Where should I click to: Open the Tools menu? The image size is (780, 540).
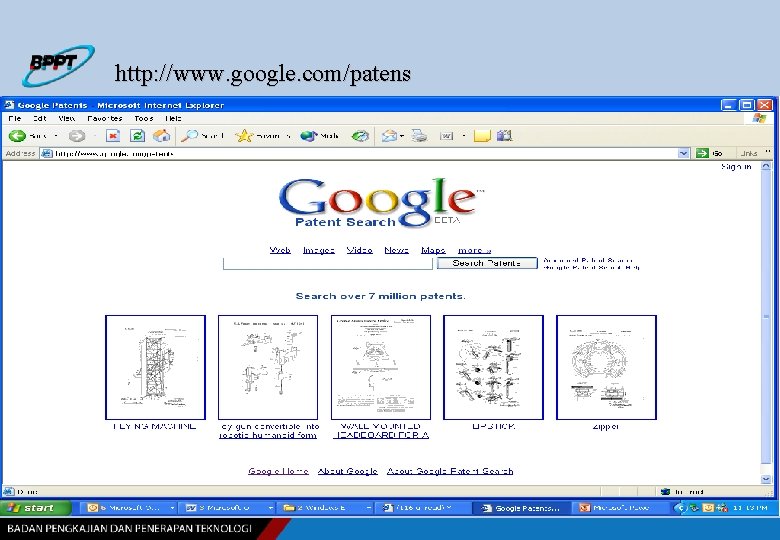(x=144, y=118)
